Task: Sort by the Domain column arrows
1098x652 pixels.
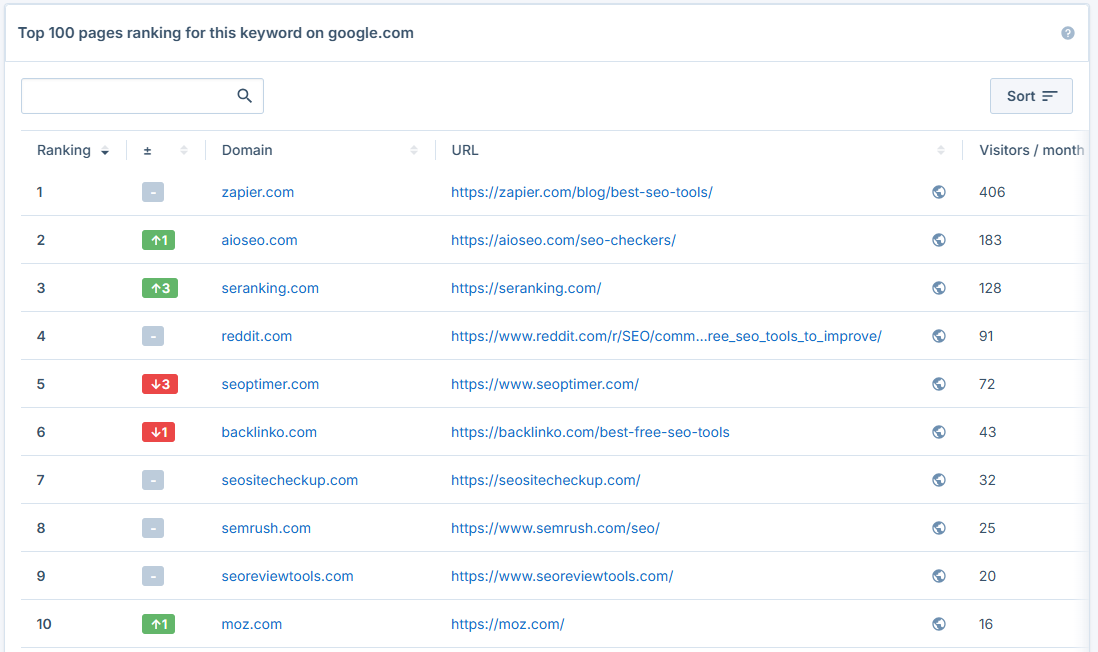Action: click(x=414, y=150)
